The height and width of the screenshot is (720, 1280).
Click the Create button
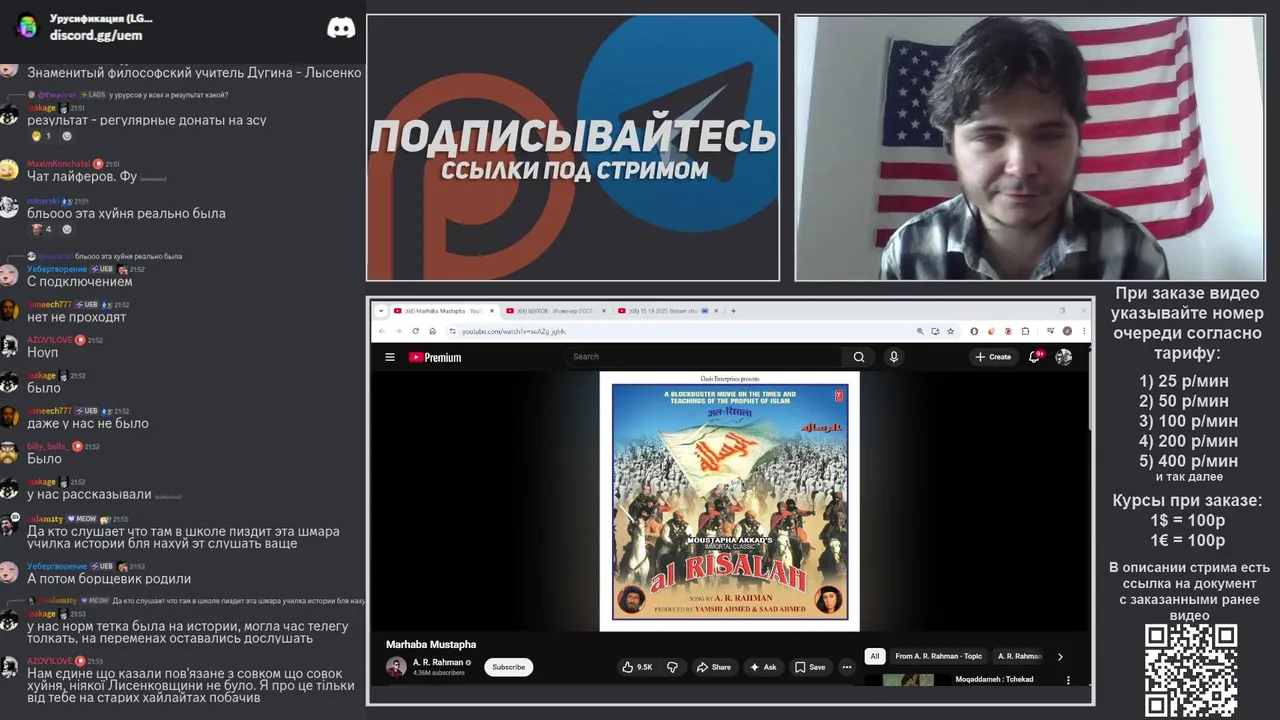click(993, 357)
